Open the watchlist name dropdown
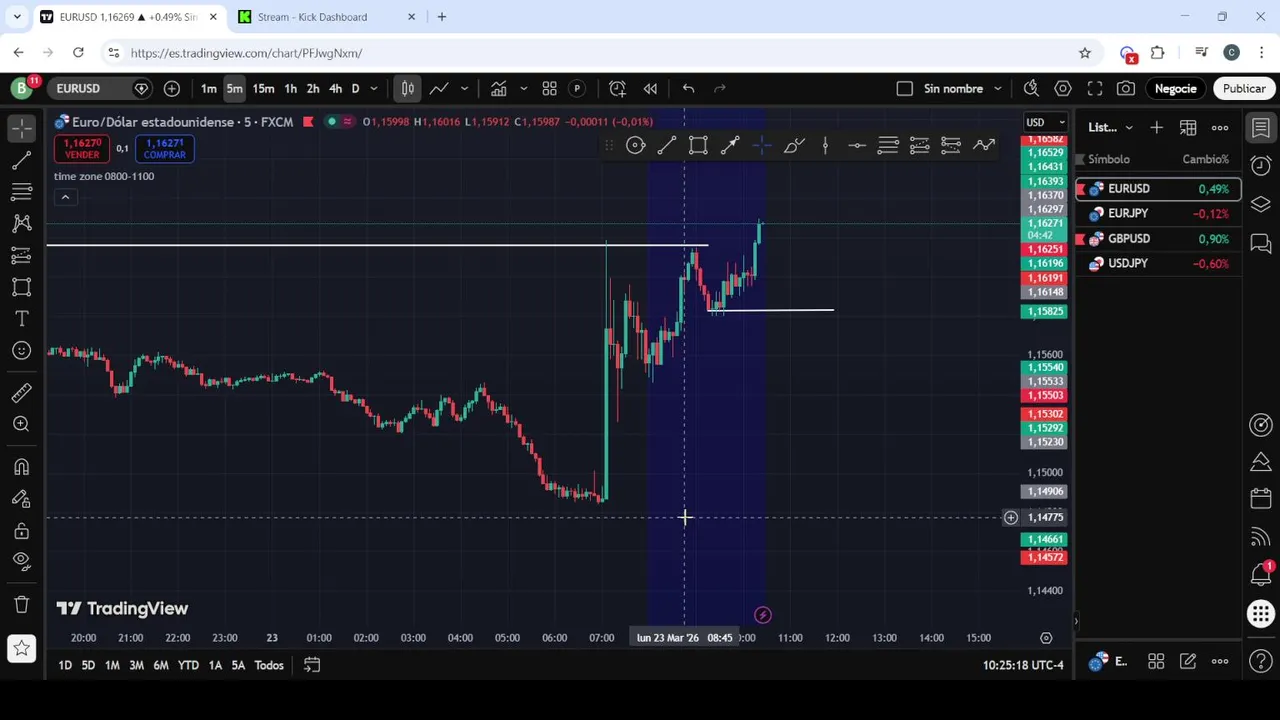Viewport: 1280px width, 720px height. (1110, 128)
